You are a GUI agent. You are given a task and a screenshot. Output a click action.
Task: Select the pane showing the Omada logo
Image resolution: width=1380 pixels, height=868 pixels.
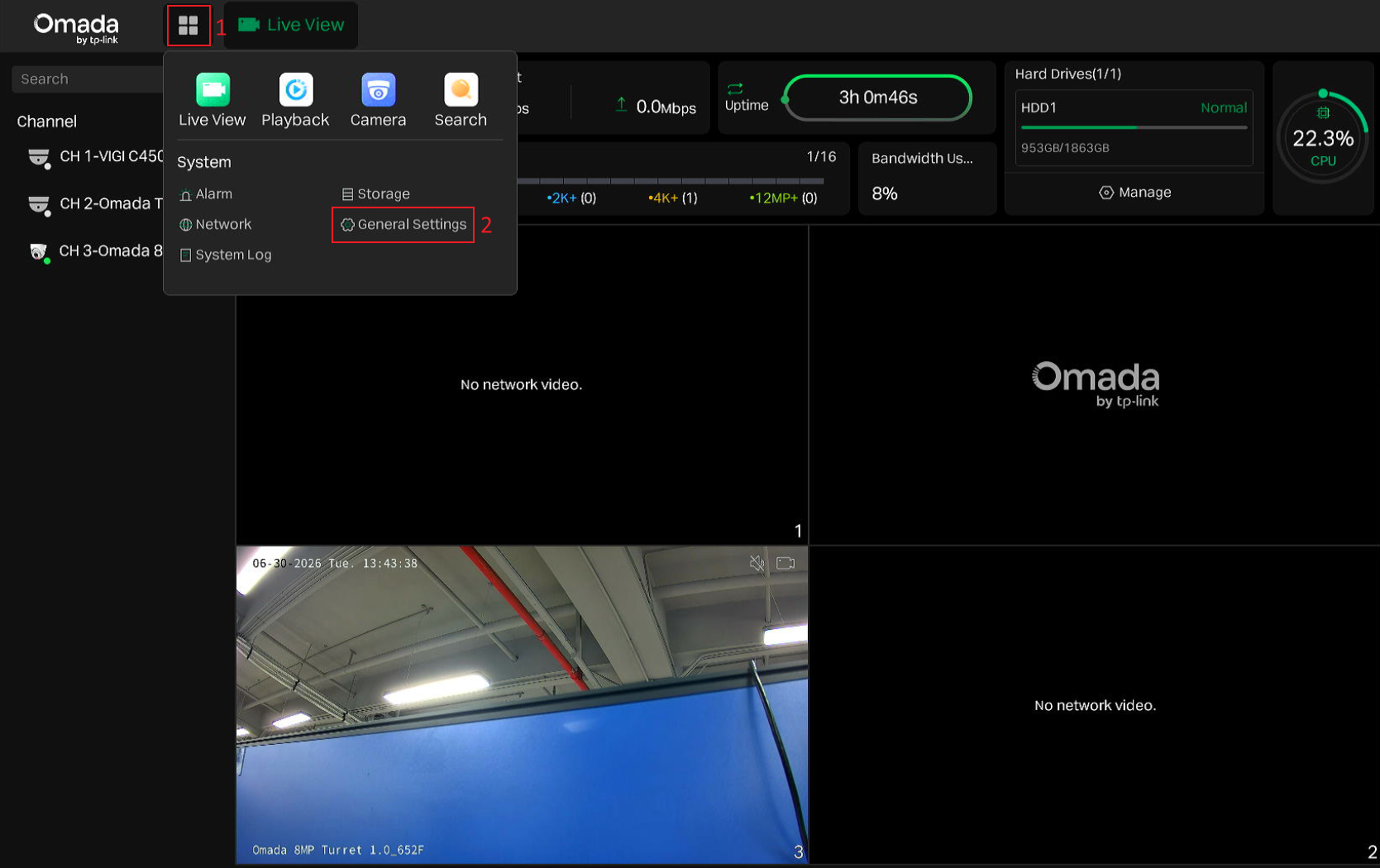tap(1094, 384)
